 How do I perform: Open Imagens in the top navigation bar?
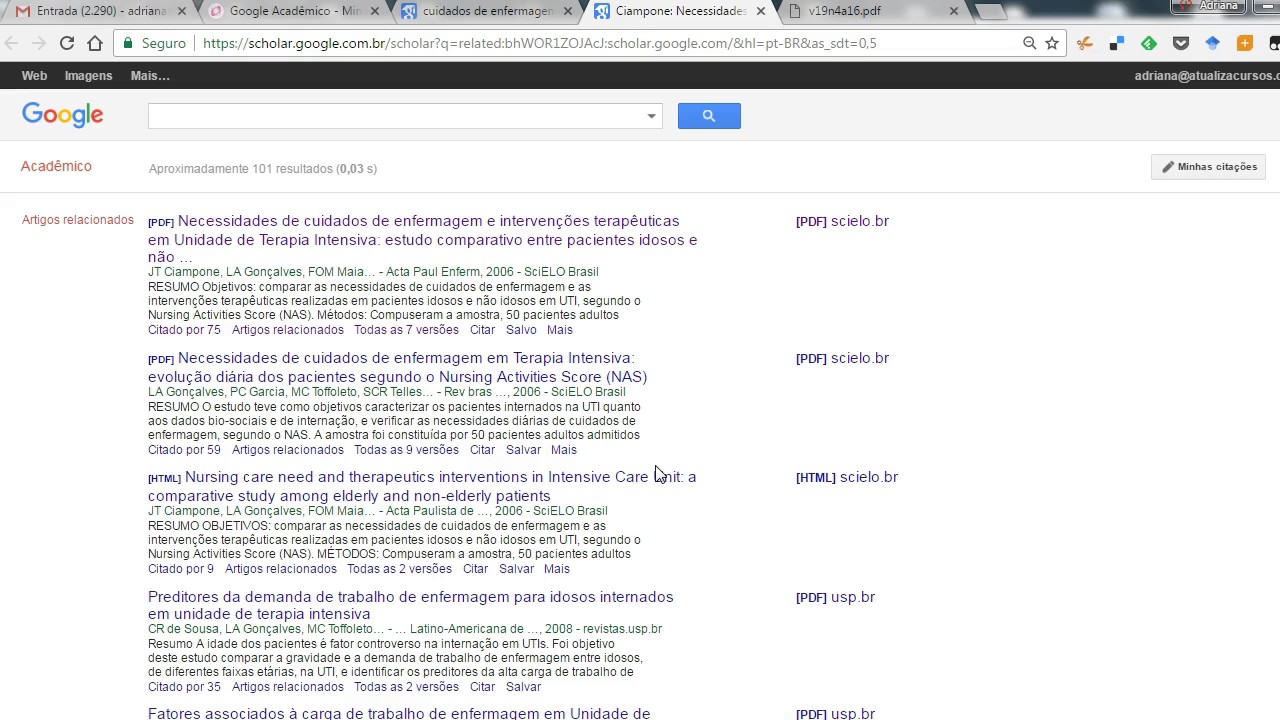click(x=88, y=76)
